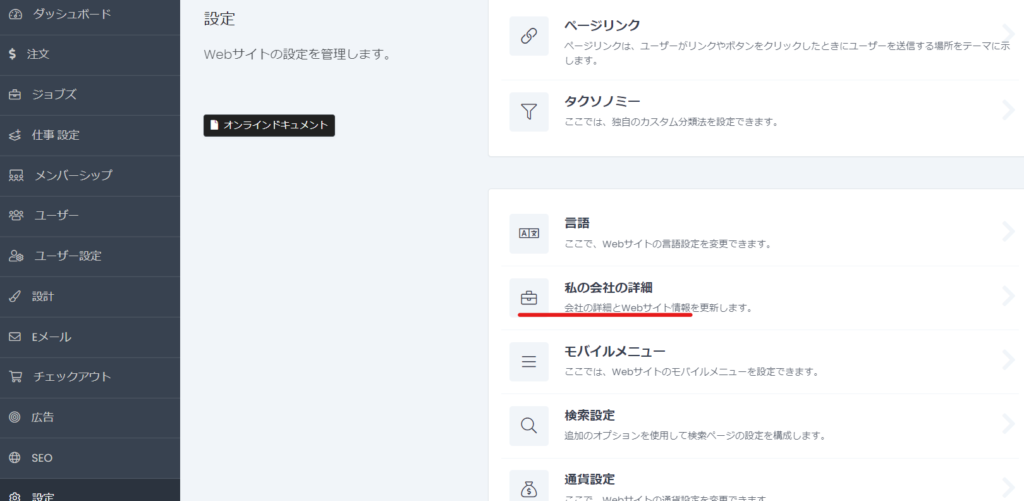
Task: Go to 注文 in the sidebar
Action: point(38,53)
